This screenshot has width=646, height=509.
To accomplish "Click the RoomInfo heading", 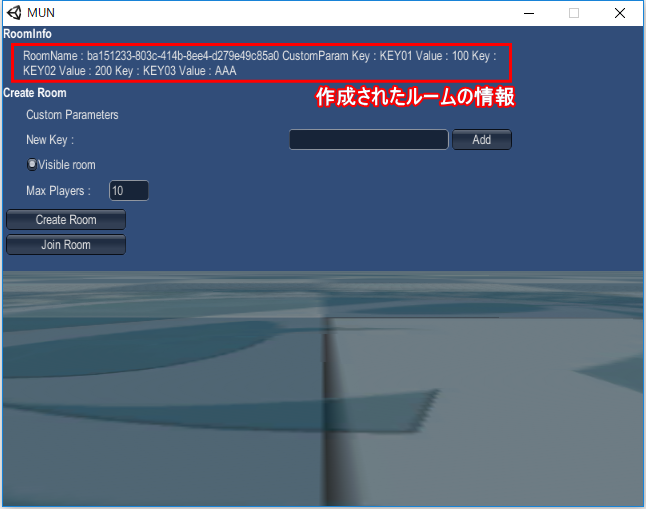I will 27,34.
